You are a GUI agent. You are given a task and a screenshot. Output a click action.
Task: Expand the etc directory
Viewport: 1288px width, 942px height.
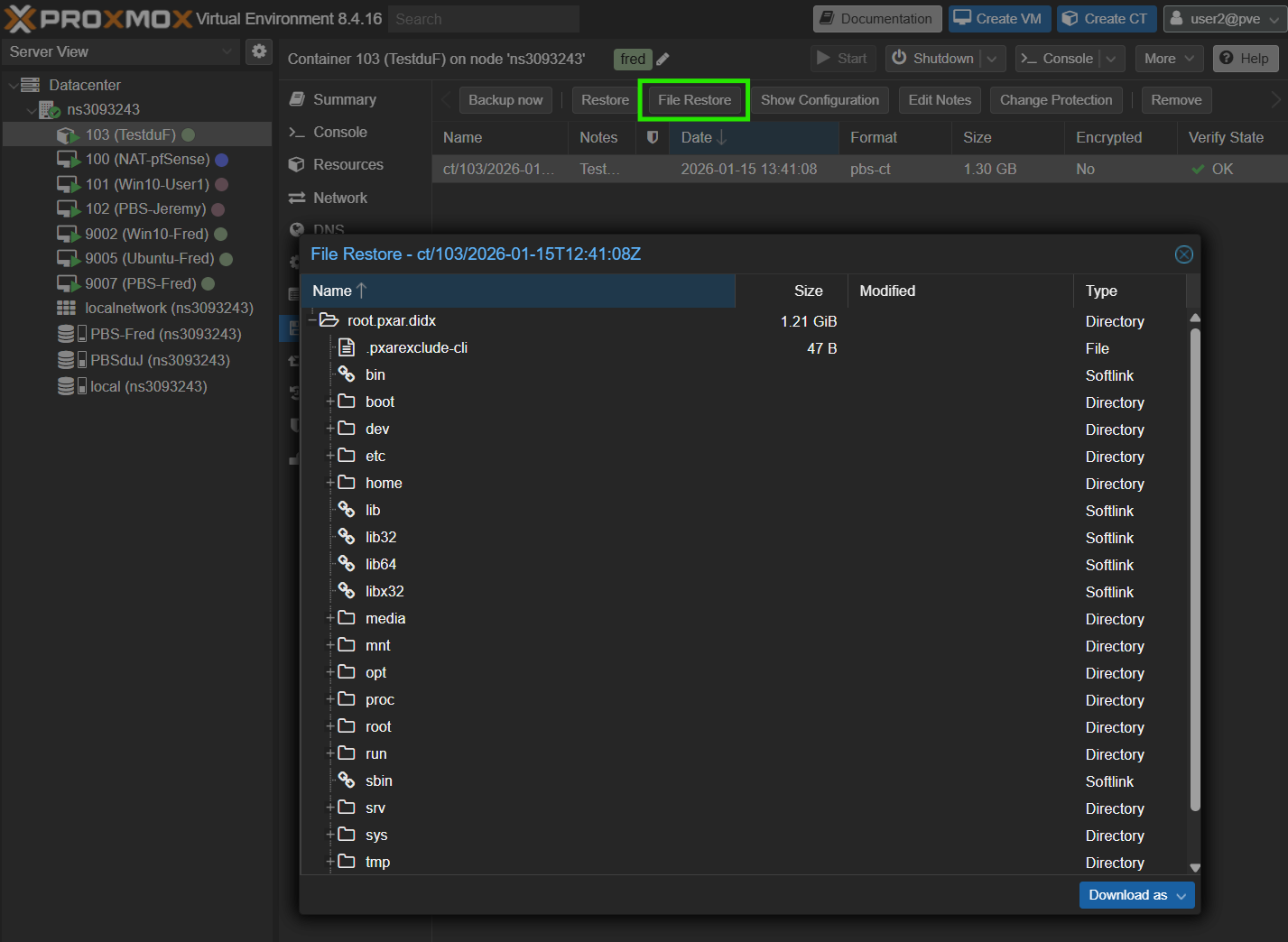point(330,456)
